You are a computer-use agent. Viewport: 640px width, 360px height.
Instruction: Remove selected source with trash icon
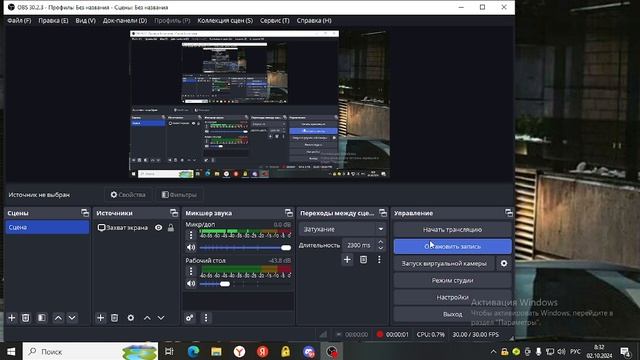tap(115, 318)
